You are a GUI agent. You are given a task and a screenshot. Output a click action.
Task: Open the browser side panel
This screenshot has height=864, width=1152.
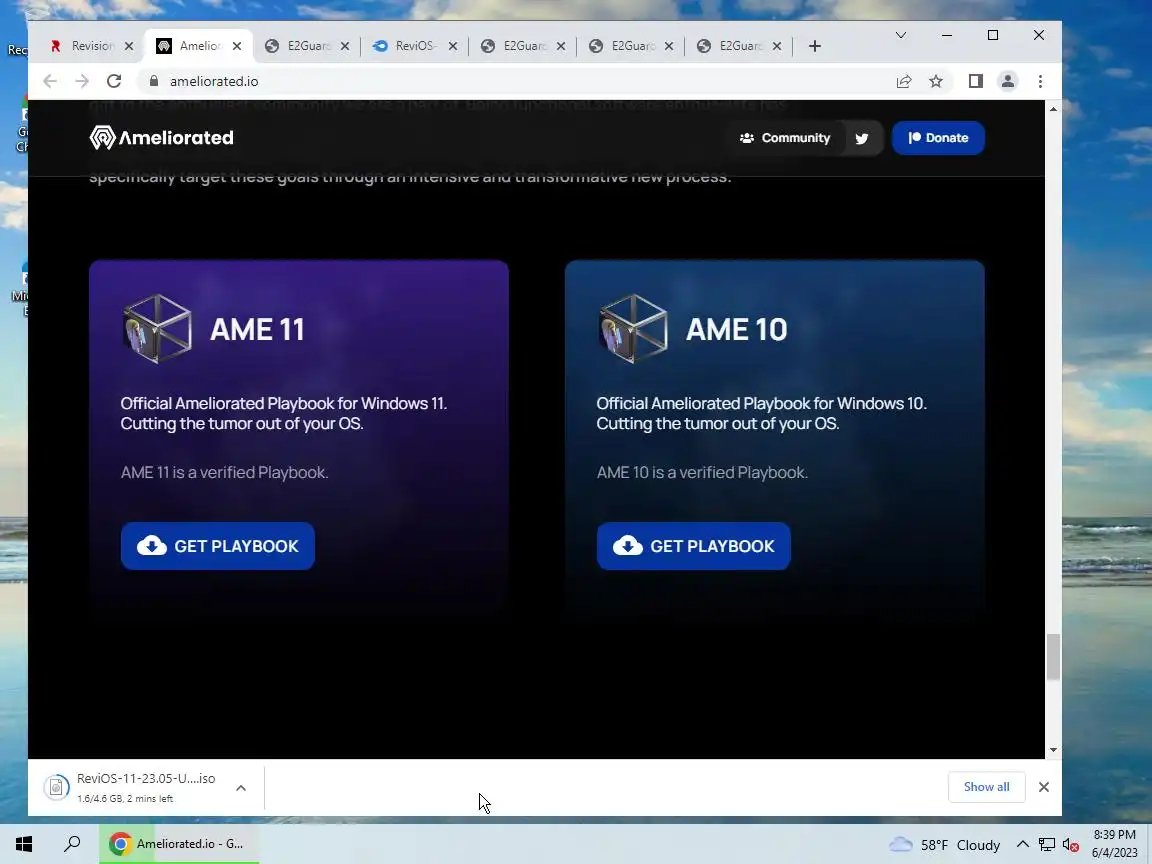click(x=976, y=82)
